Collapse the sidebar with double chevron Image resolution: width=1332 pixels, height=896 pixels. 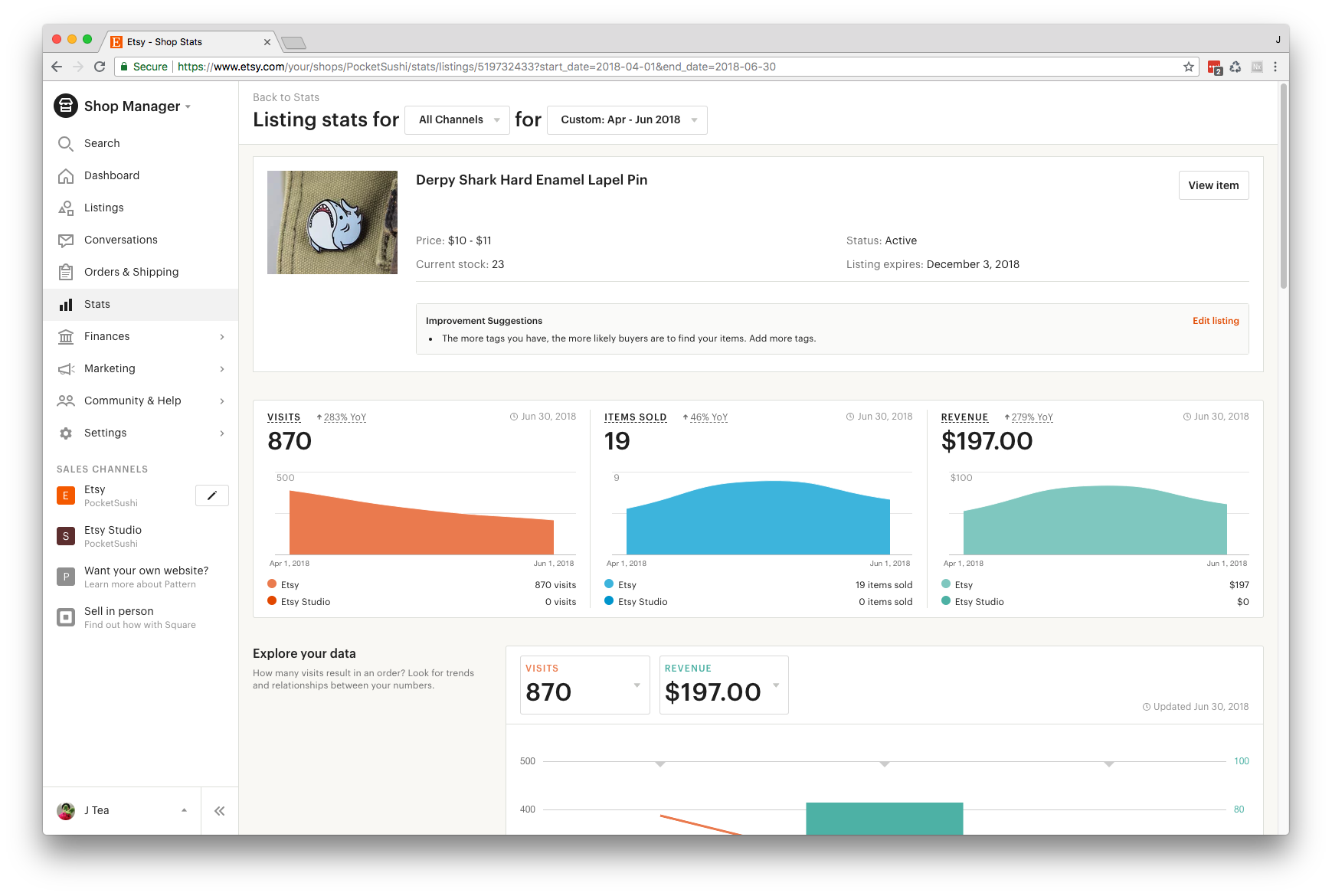pos(220,811)
